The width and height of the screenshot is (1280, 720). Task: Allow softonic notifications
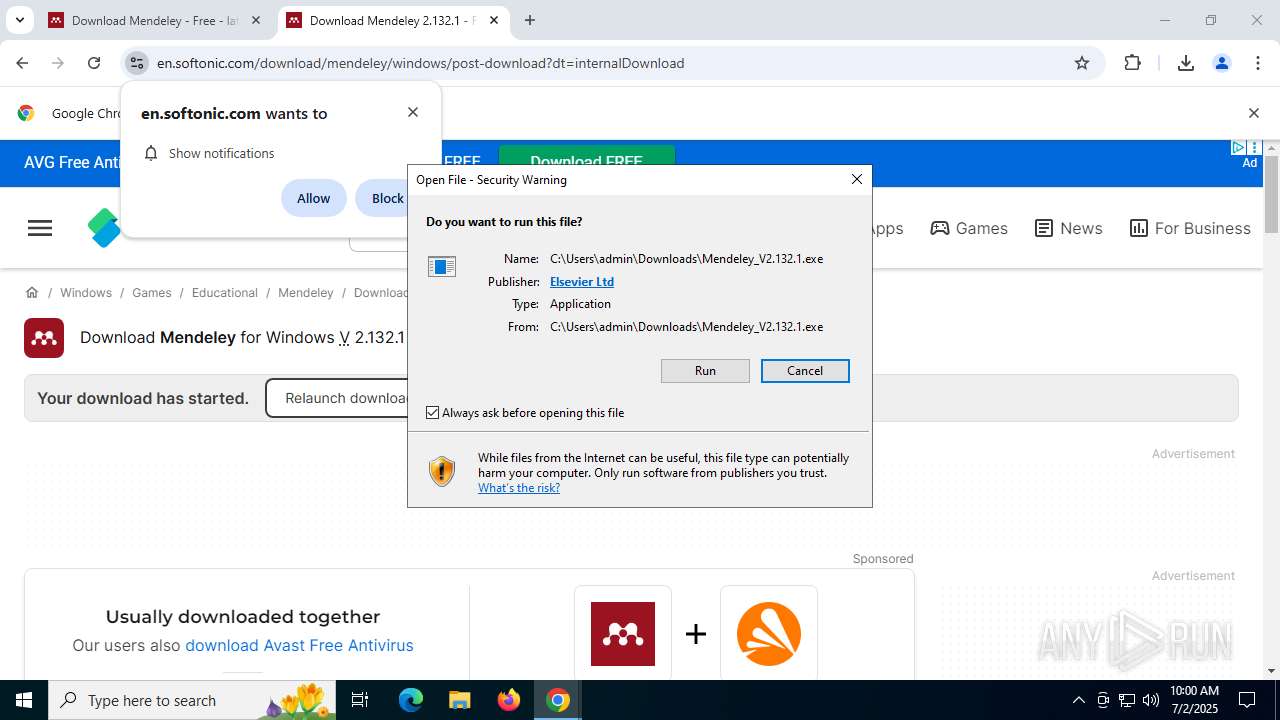(313, 198)
